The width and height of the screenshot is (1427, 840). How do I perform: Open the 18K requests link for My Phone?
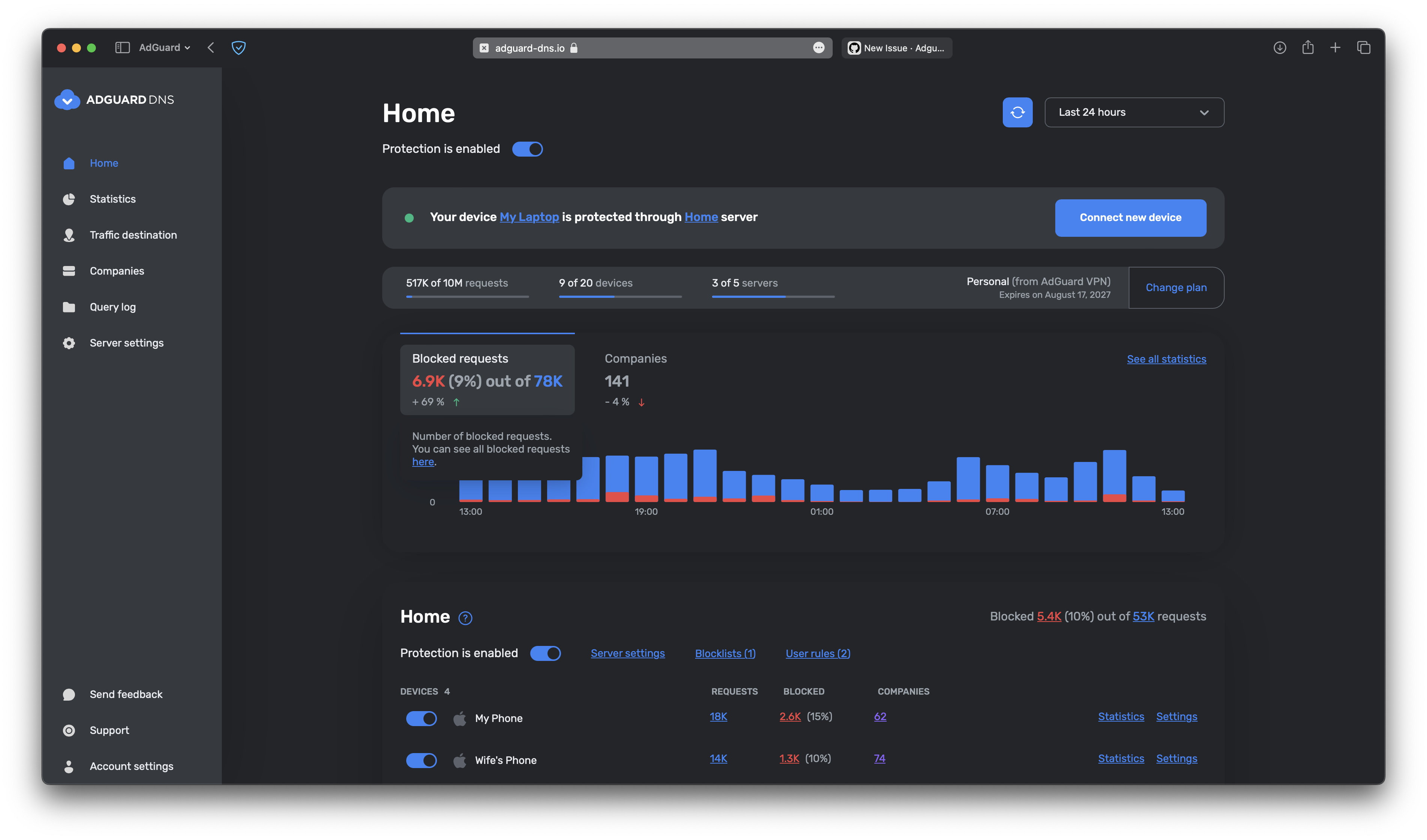[718, 717]
